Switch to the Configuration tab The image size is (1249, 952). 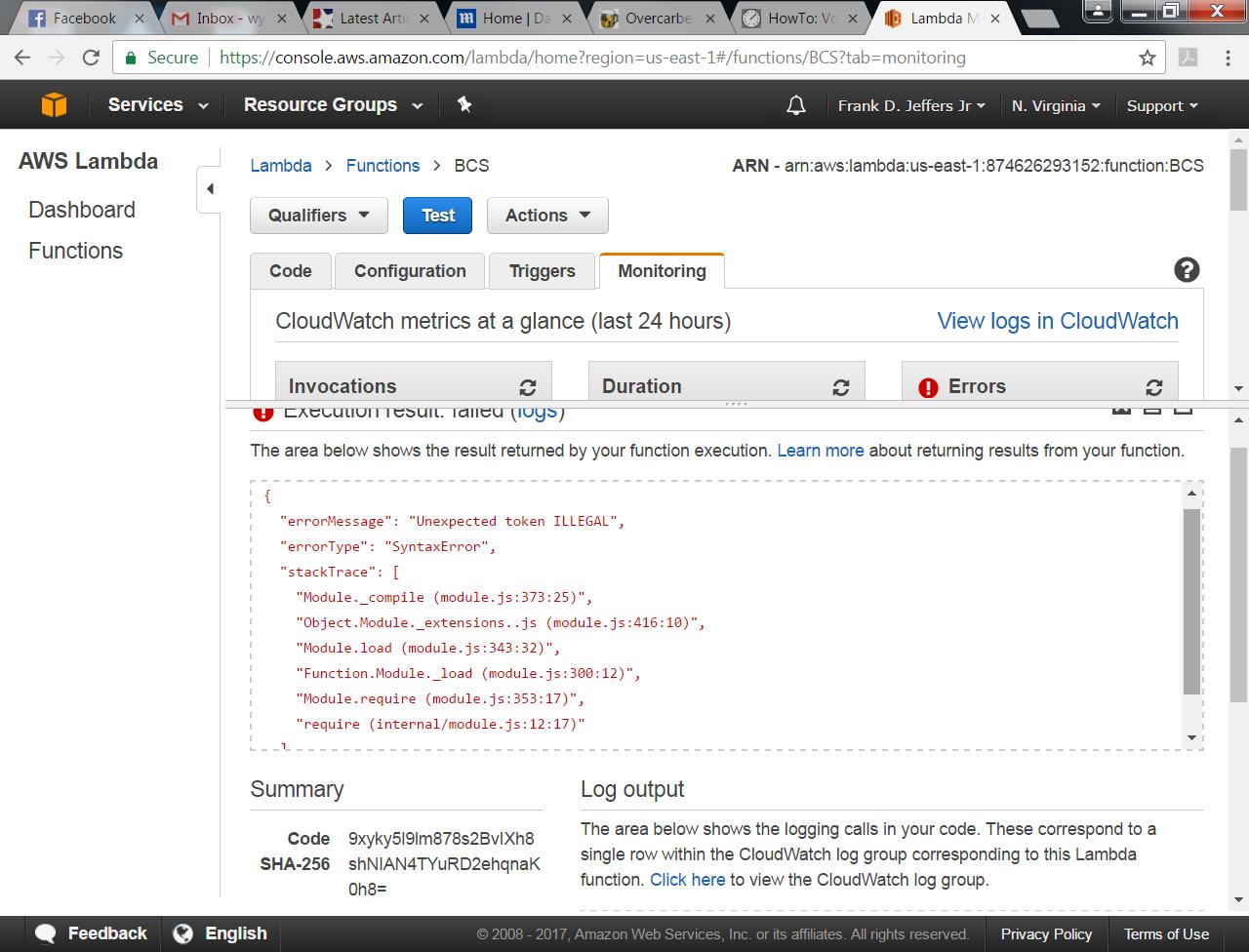410,271
